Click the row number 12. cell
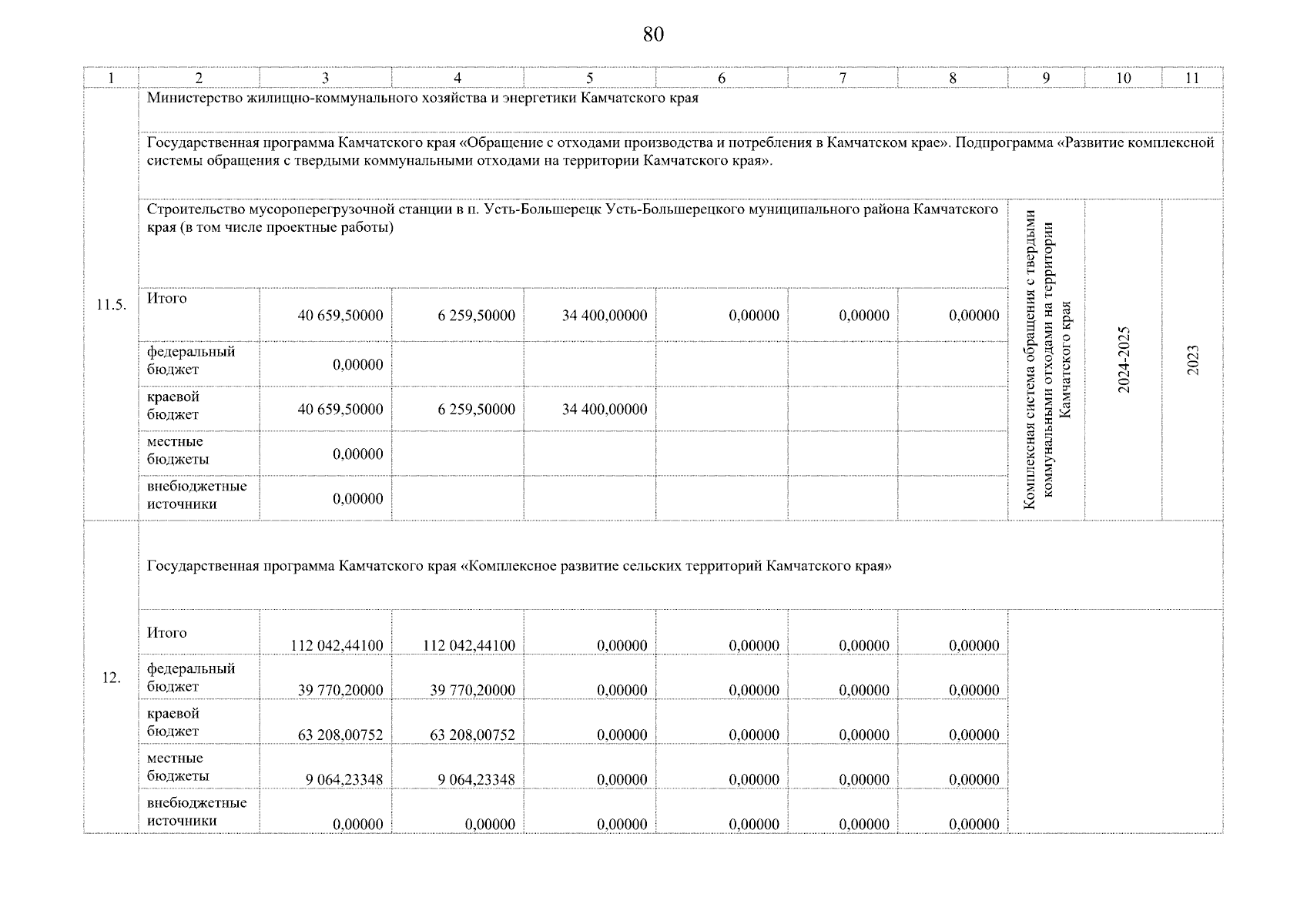1307x924 pixels. click(111, 678)
